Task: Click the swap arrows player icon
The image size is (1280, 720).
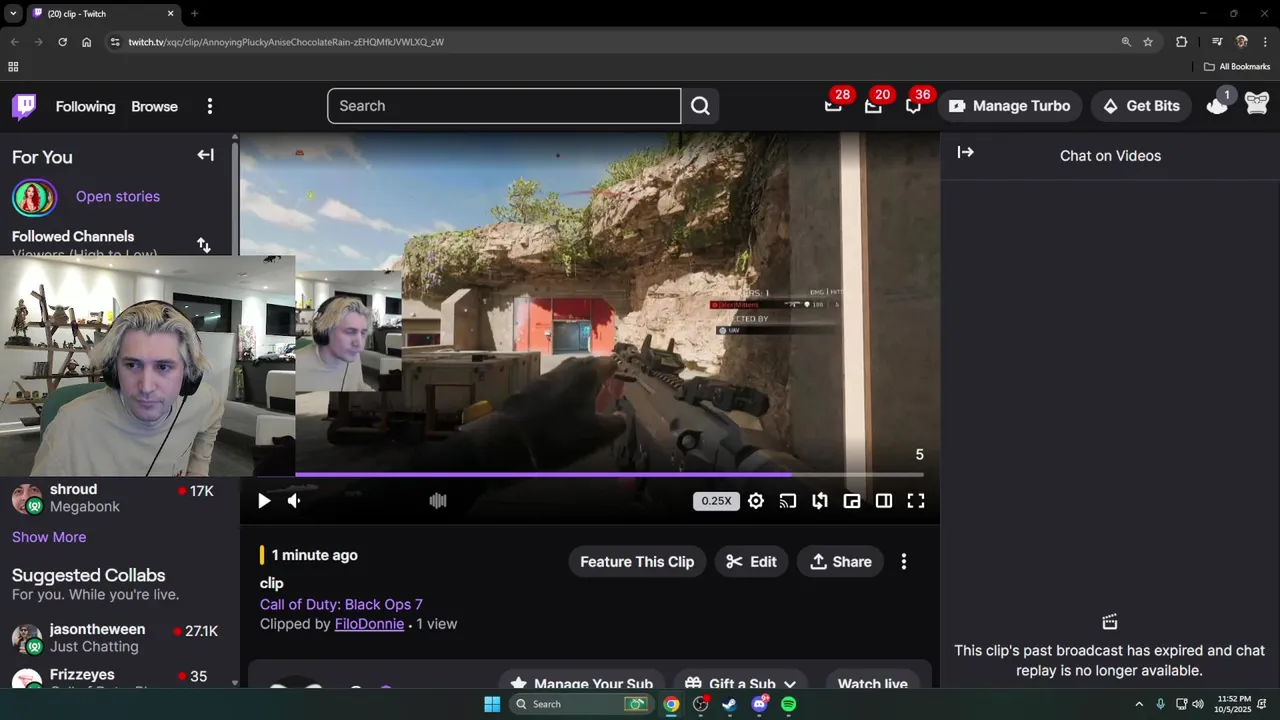Action: pyautogui.click(x=820, y=501)
